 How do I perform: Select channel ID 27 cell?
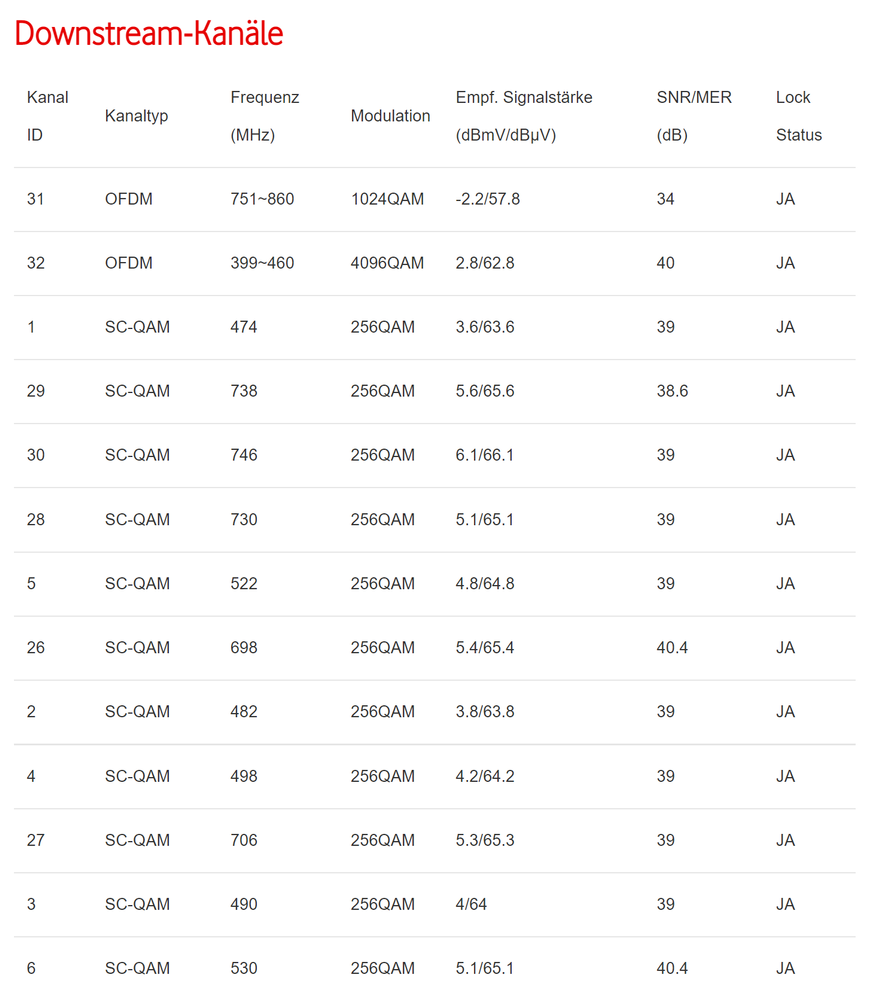tap(36, 840)
